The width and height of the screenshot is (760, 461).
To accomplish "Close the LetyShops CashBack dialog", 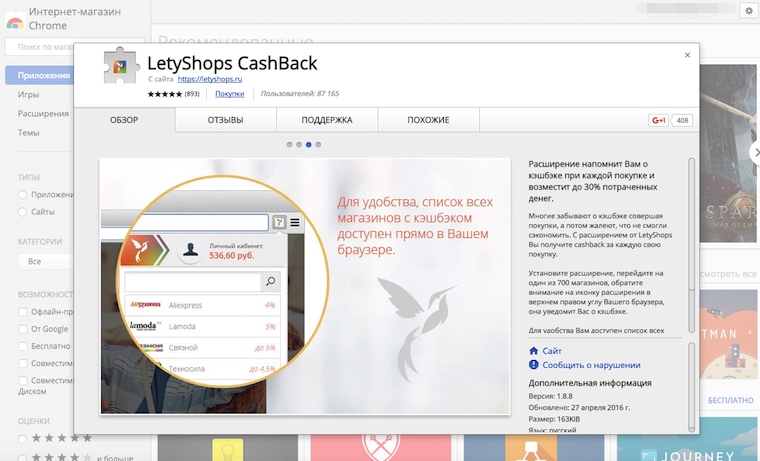I will (x=687, y=55).
